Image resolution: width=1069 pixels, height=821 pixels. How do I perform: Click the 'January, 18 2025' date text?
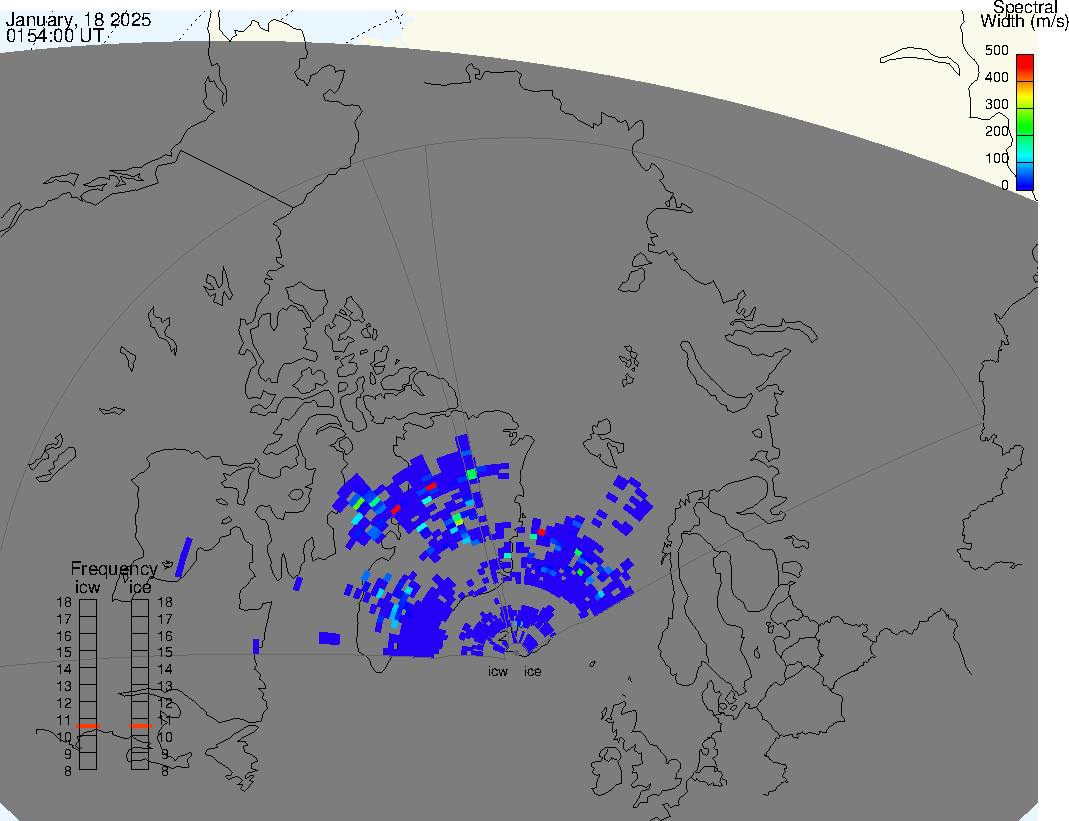tap(78, 20)
